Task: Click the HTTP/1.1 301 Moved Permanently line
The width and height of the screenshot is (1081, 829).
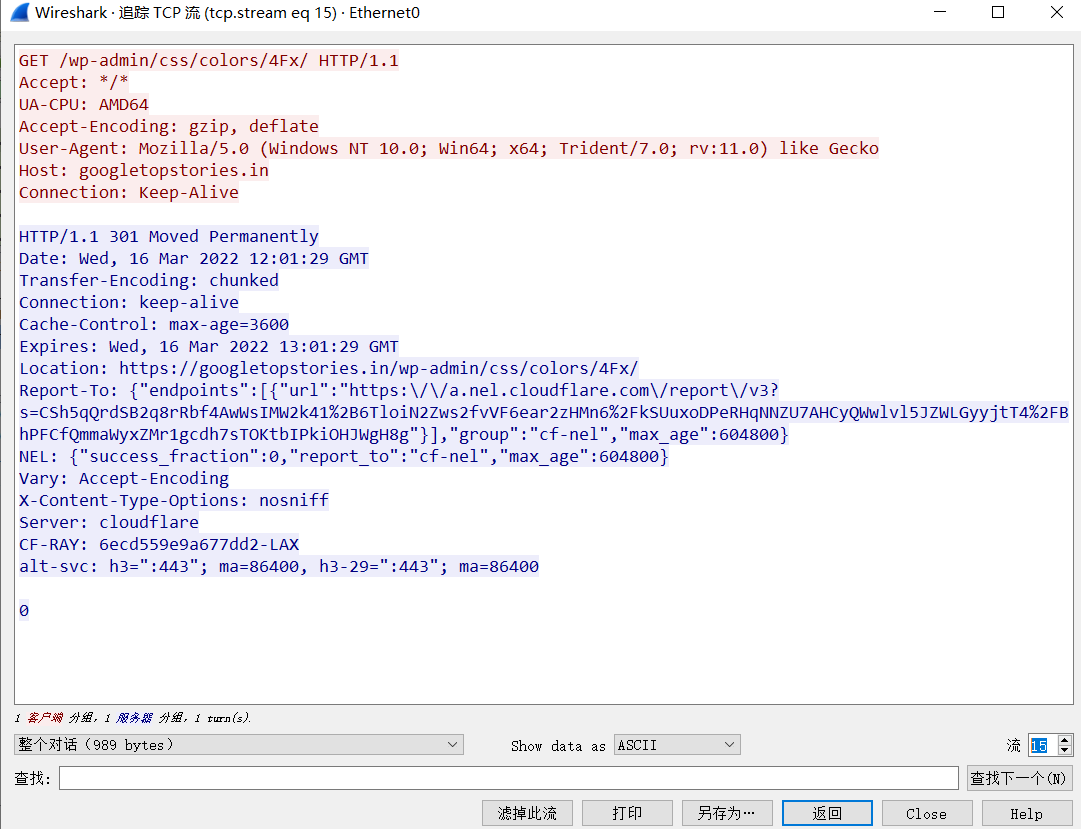Action: [x=168, y=236]
